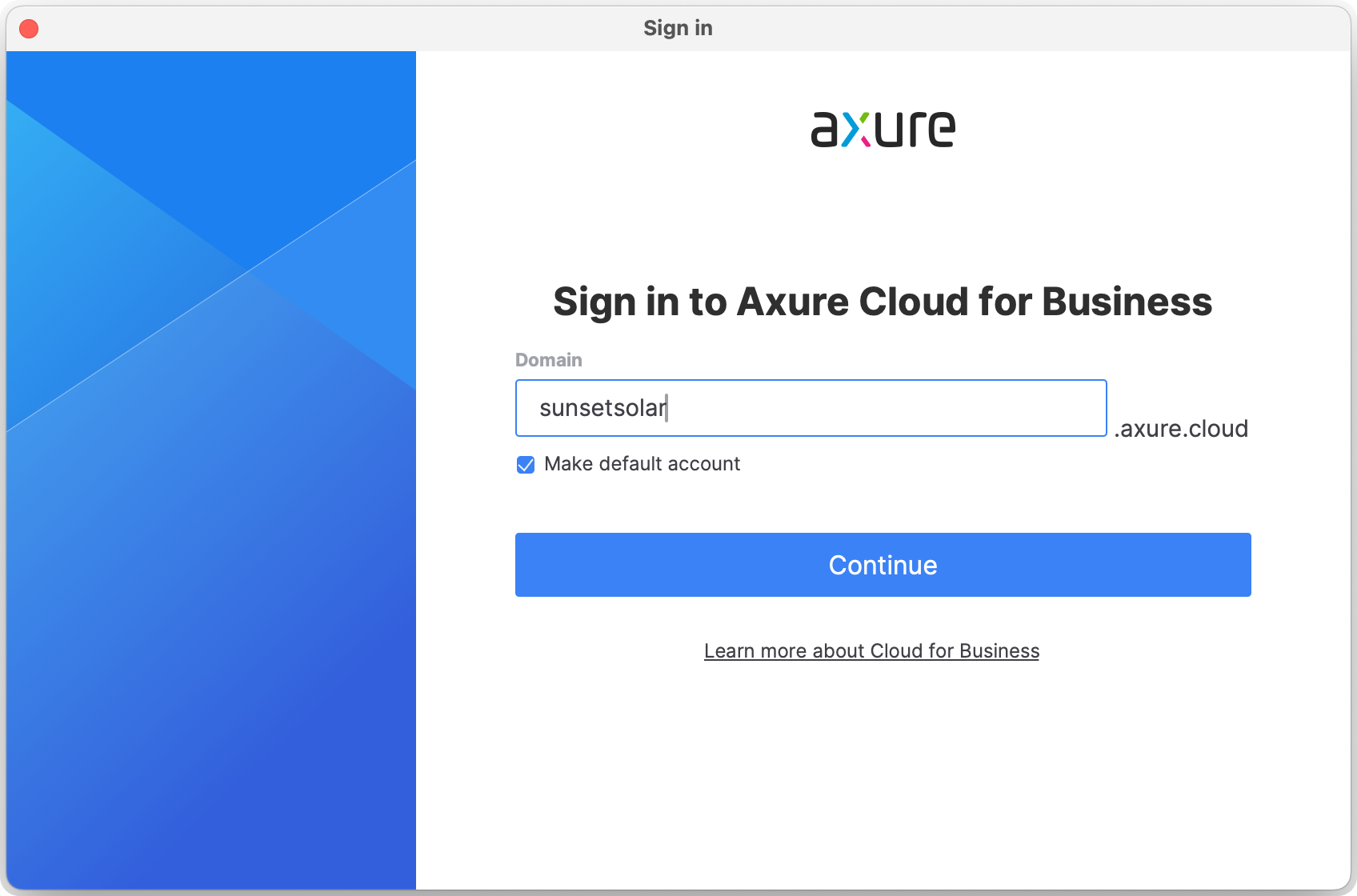Screen dimensions: 1357x896
Task: Focus the Domain input field
Action: coord(810,408)
